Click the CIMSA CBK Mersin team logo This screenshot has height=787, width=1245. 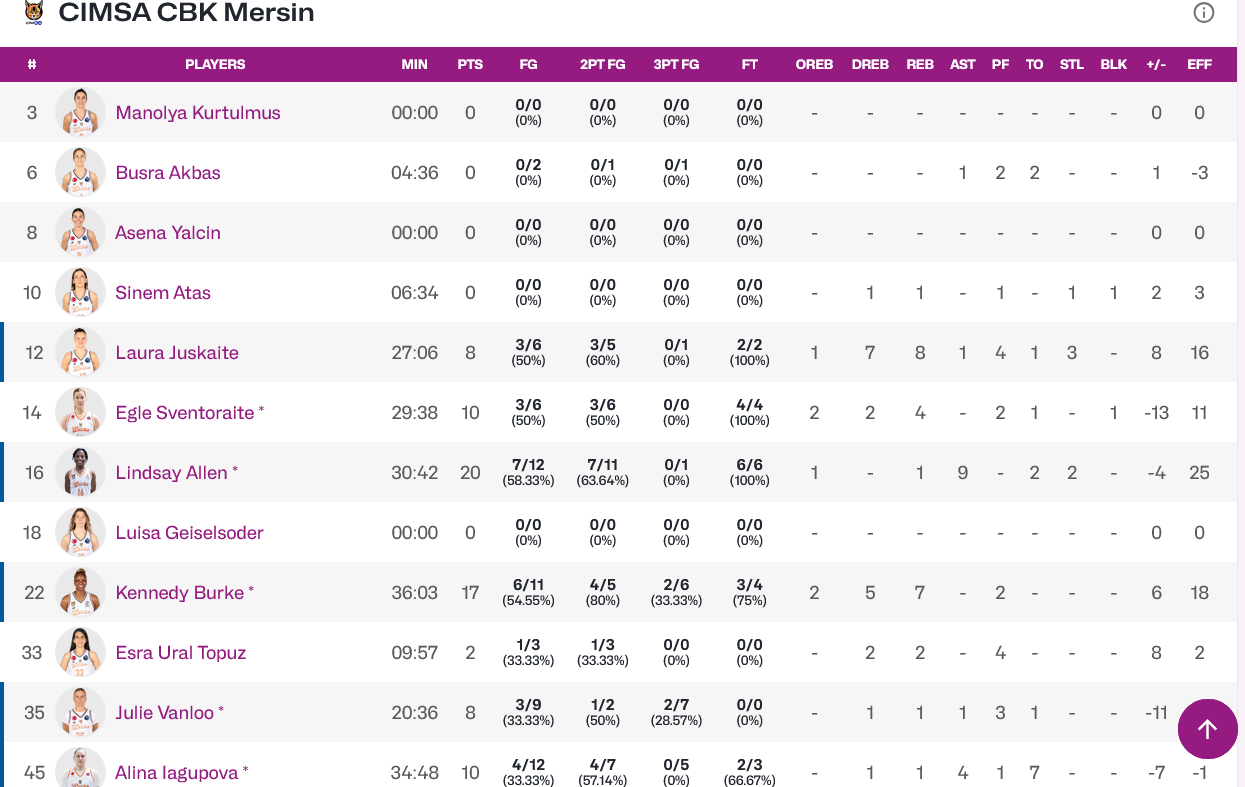[x=34, y=13]
